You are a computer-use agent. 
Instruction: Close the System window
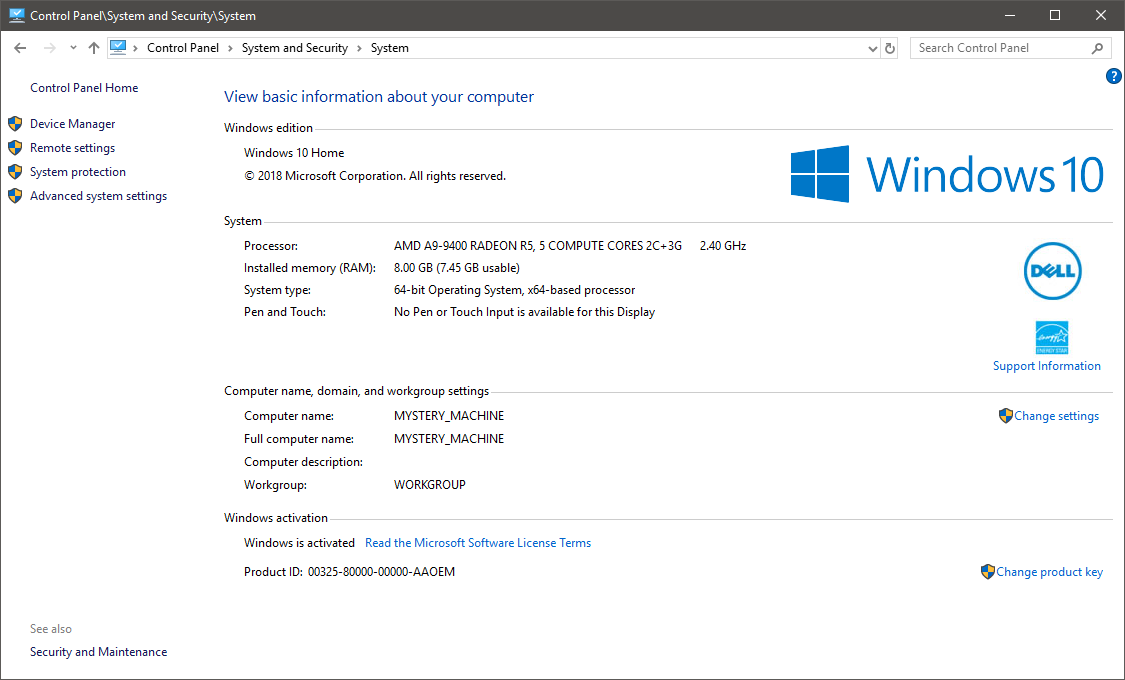coord(1101,15)
